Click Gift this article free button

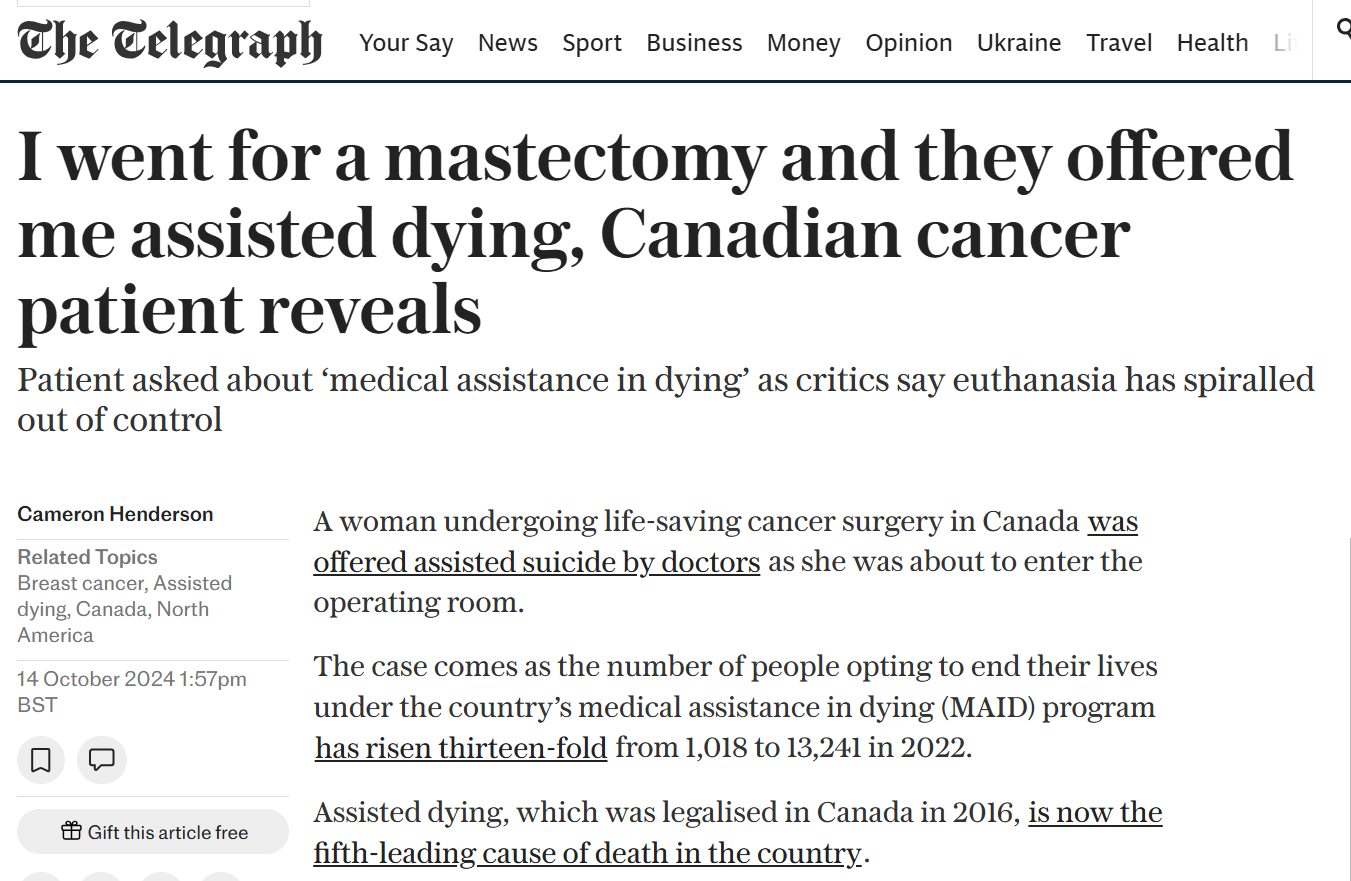(x=153, y=832)
